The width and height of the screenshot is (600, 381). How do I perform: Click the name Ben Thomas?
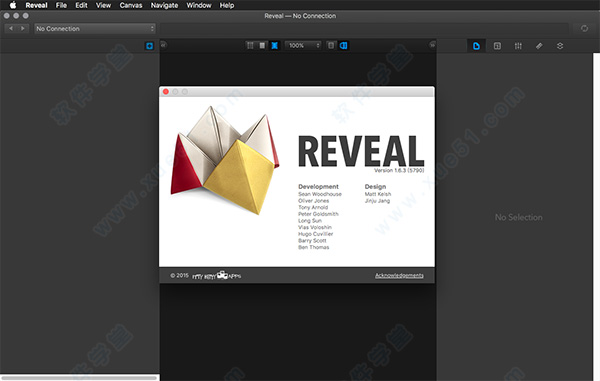pyautogui.click(x=313, y=247)
